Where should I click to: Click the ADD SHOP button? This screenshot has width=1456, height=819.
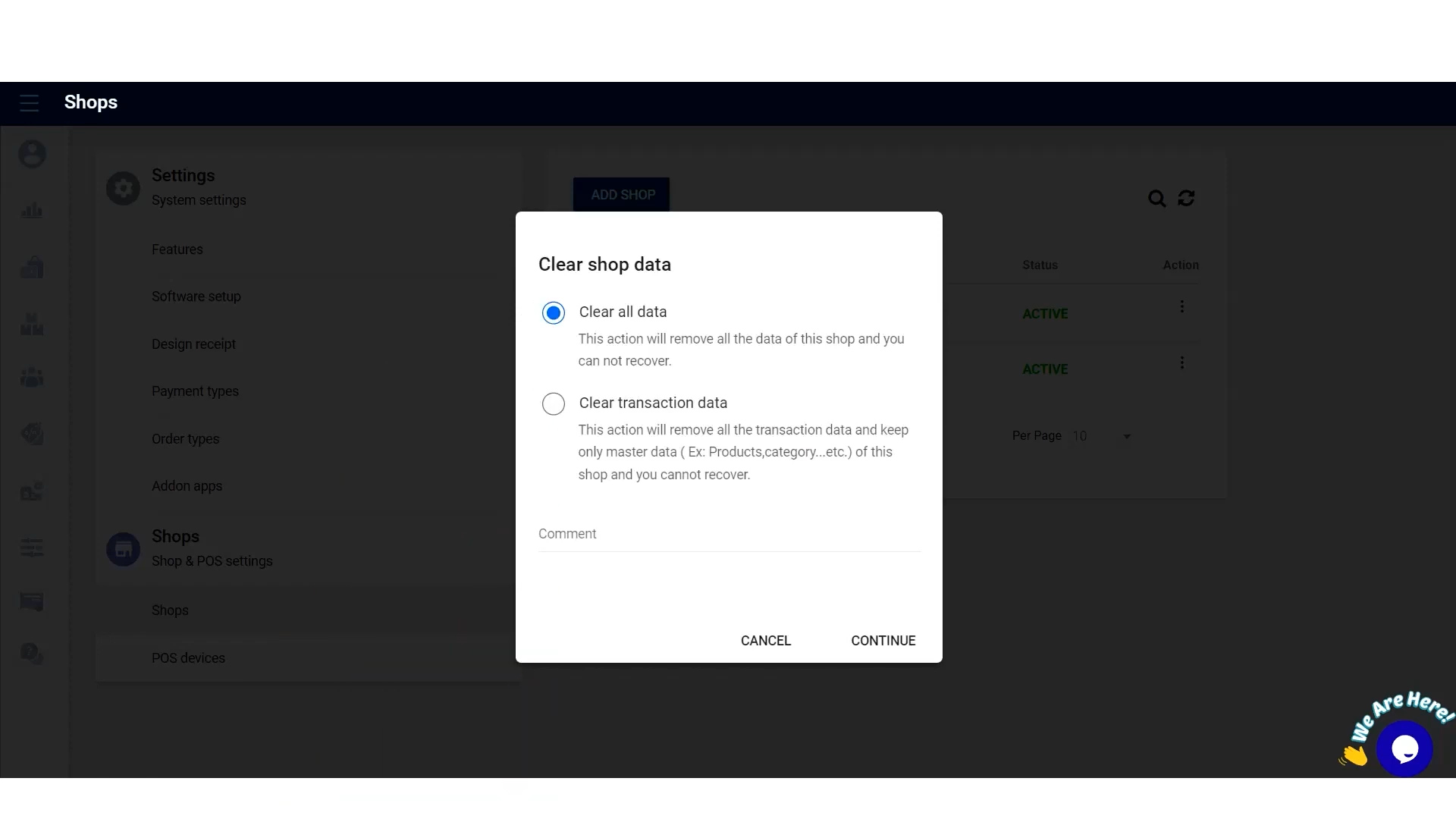[622, 195]
